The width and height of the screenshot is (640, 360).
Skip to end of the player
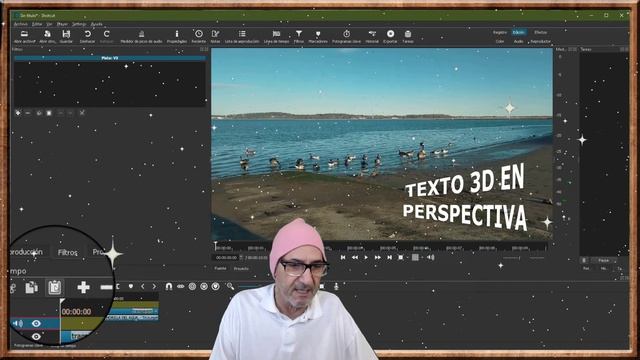tap(389, 258)
